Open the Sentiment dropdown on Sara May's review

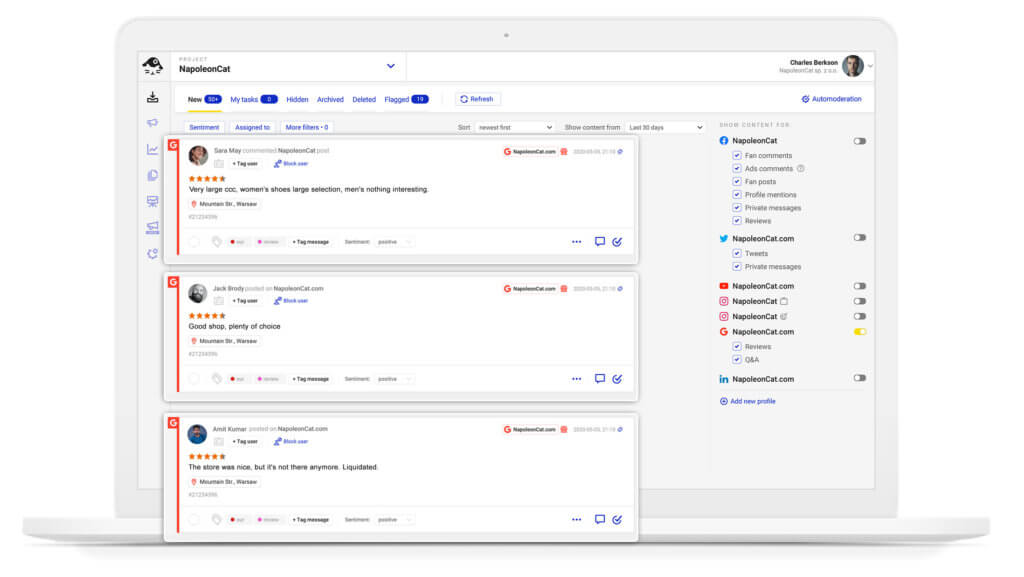[x=394, y=242]
